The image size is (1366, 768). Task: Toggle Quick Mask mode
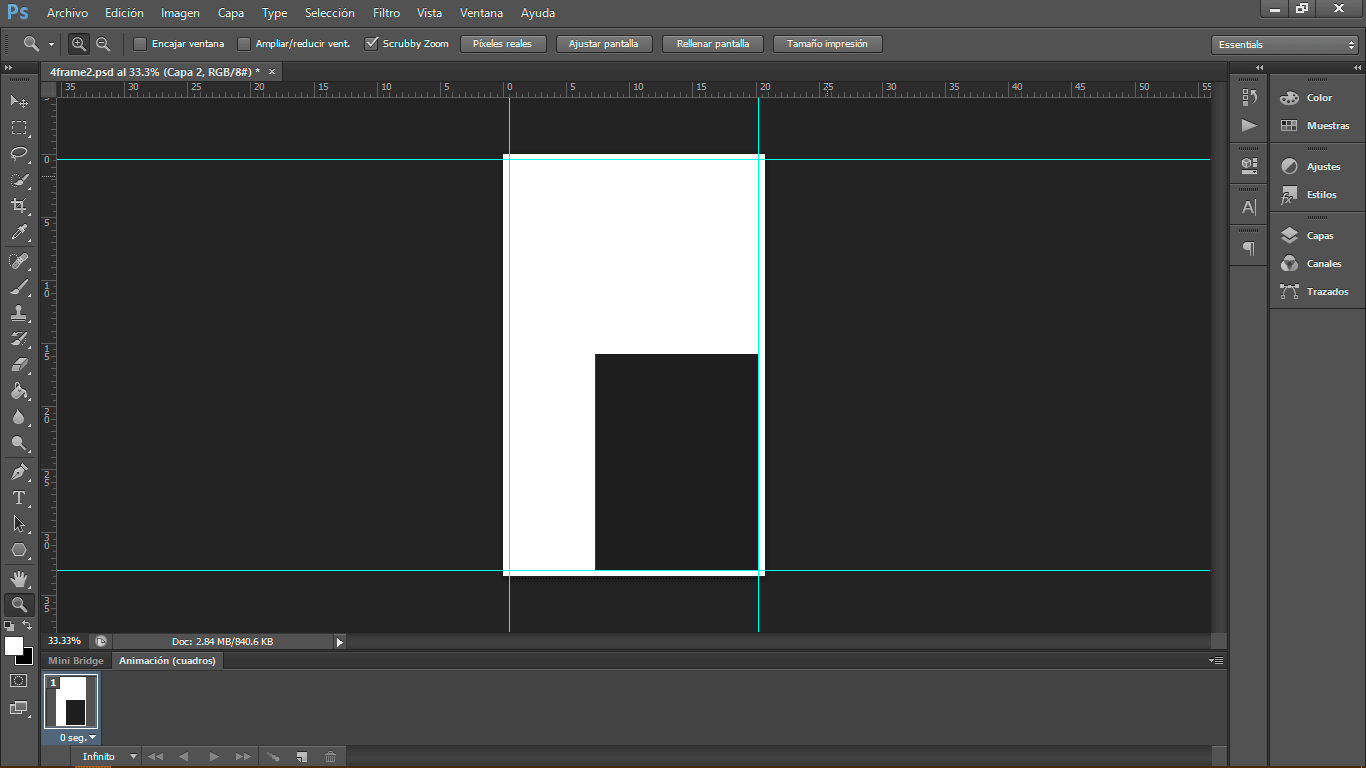[19, 680]
